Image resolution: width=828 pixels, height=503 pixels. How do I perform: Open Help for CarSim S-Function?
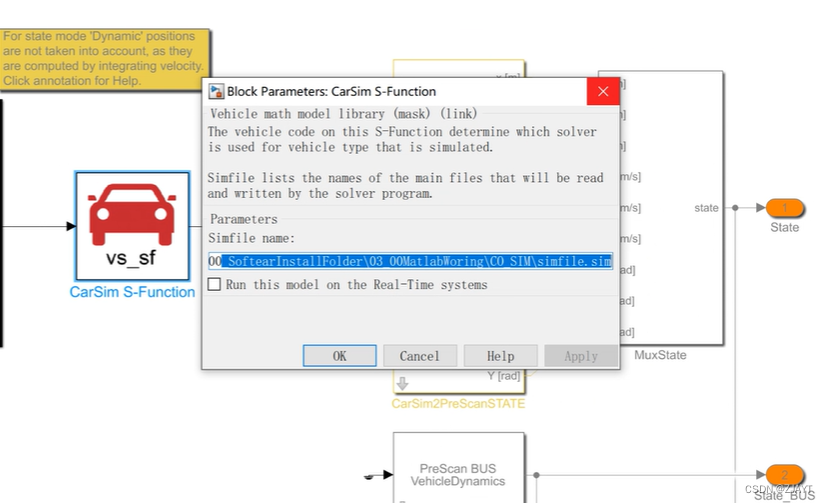coord(500,356)
